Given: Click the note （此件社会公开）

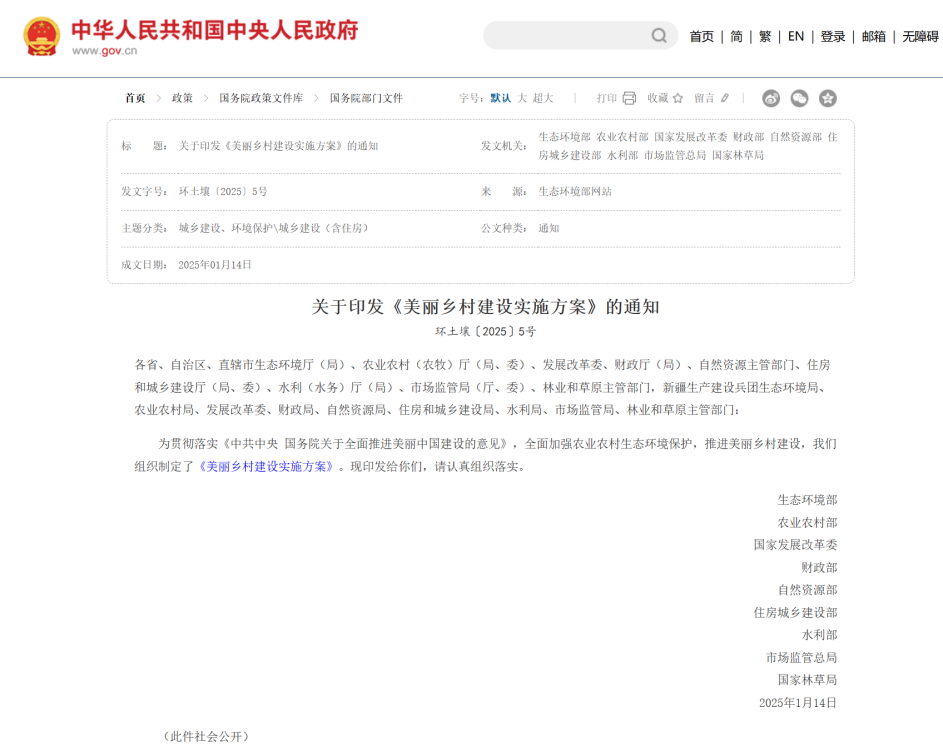Looking at the screenshot, I should (x=206, y=737).
